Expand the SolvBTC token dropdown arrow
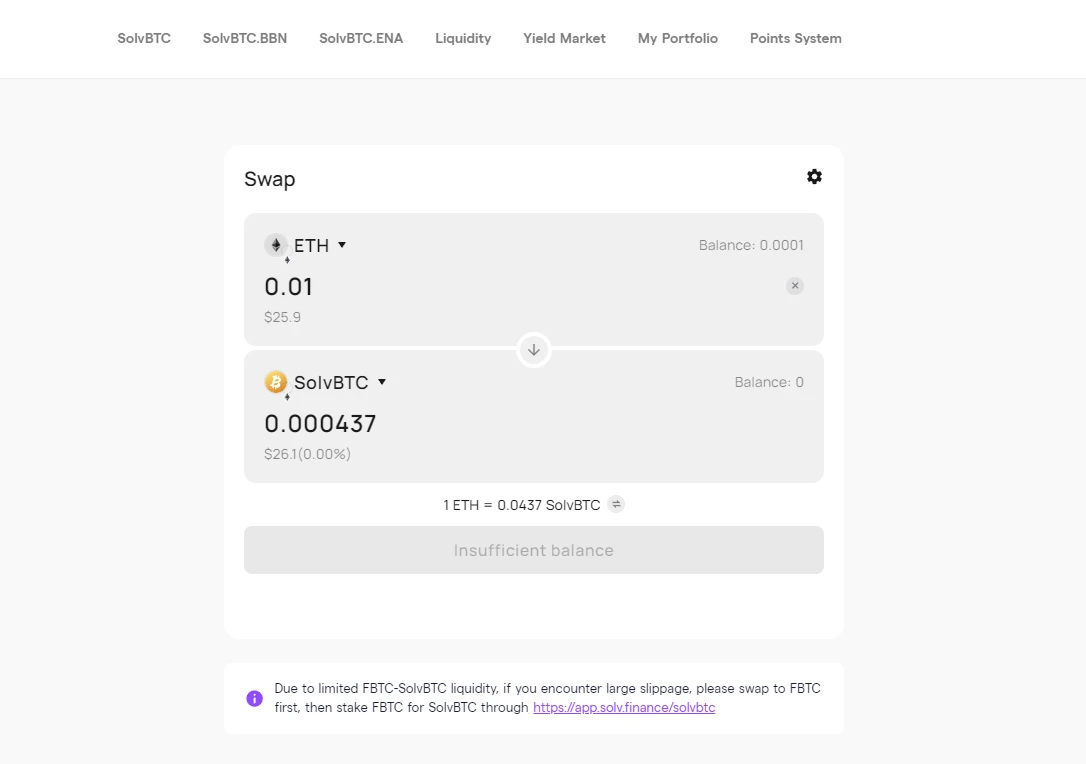This screenshot has height=764, width=1086. tap(382, 382)
